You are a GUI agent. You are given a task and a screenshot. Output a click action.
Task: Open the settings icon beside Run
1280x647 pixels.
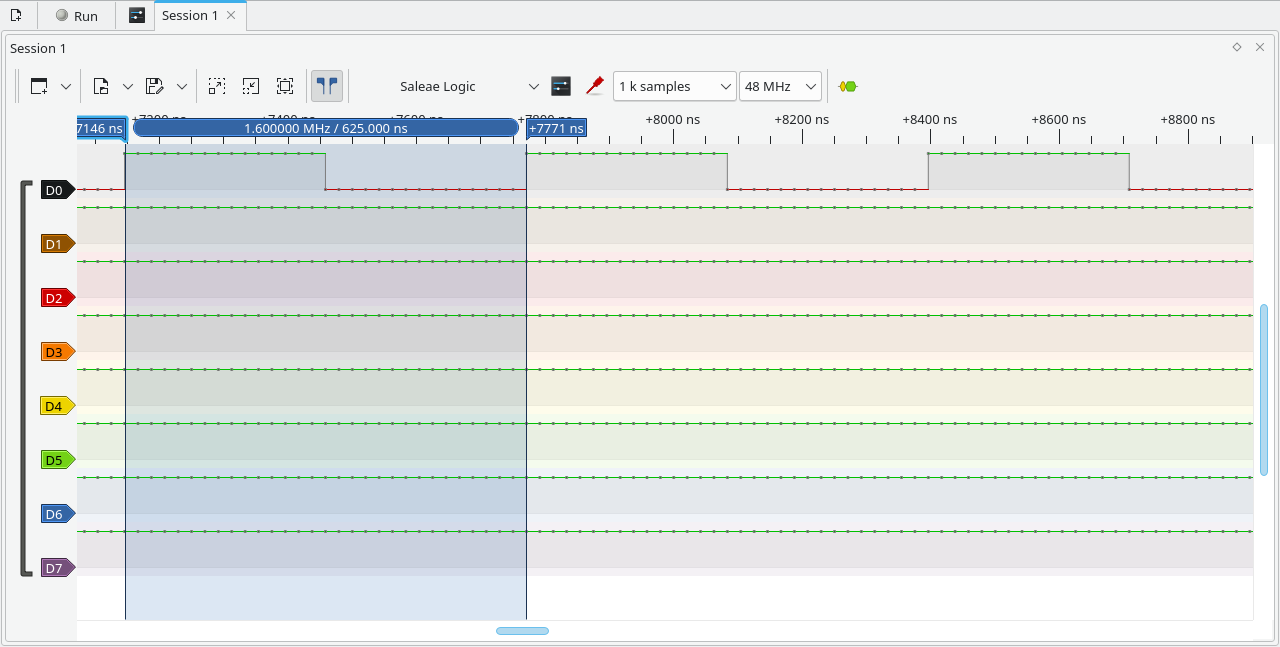(x=137, y=16)
